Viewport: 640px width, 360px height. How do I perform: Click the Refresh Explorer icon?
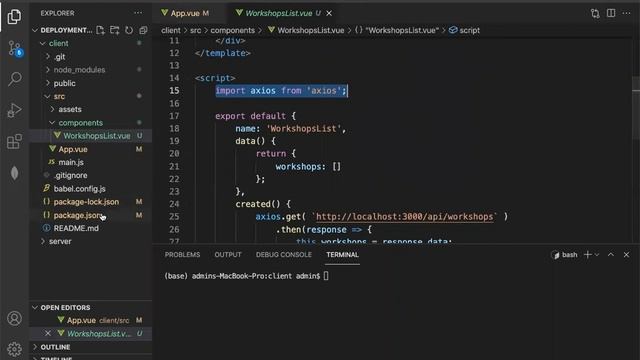tap(129, 30)
